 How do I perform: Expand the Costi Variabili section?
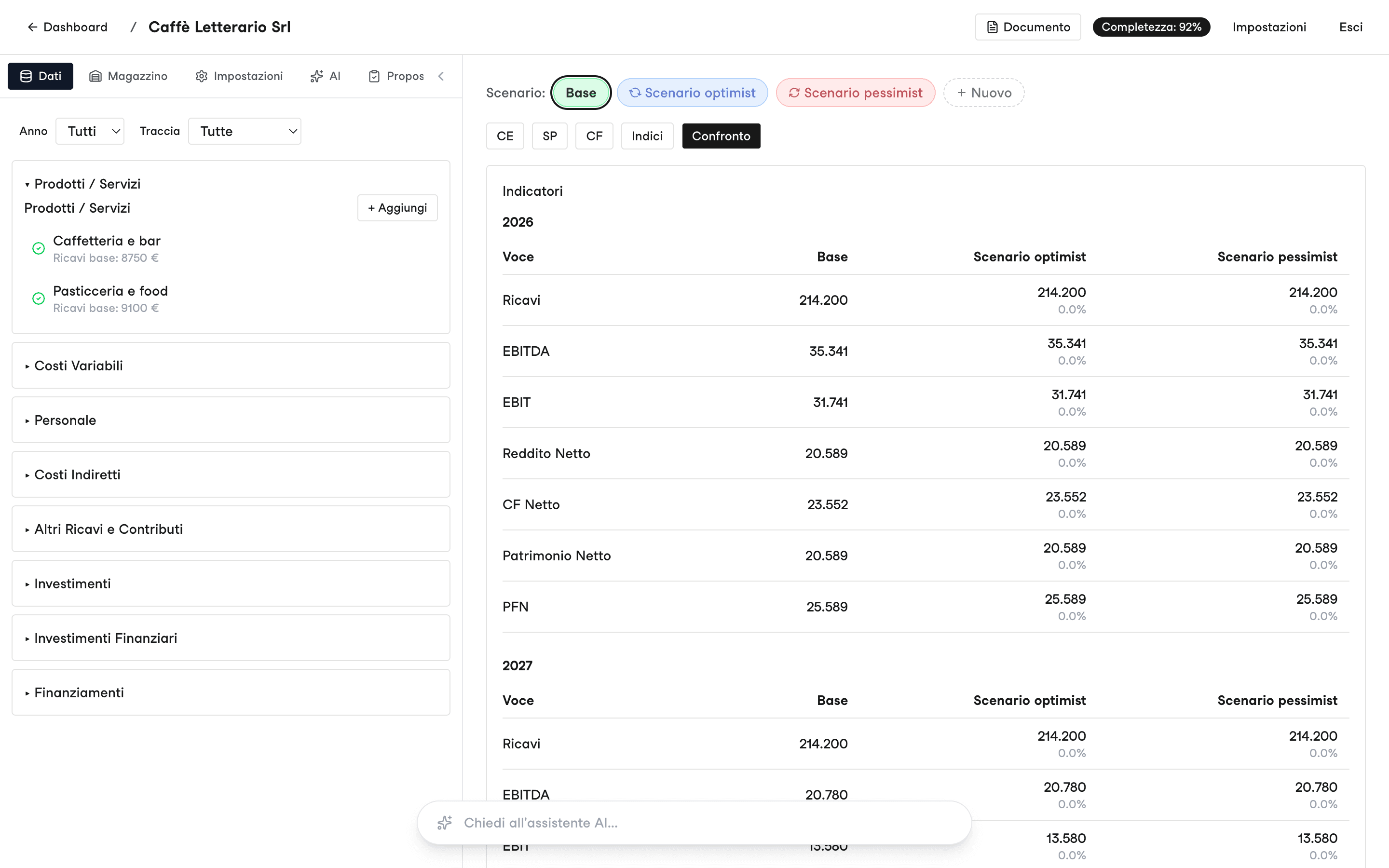pos(231,366)
